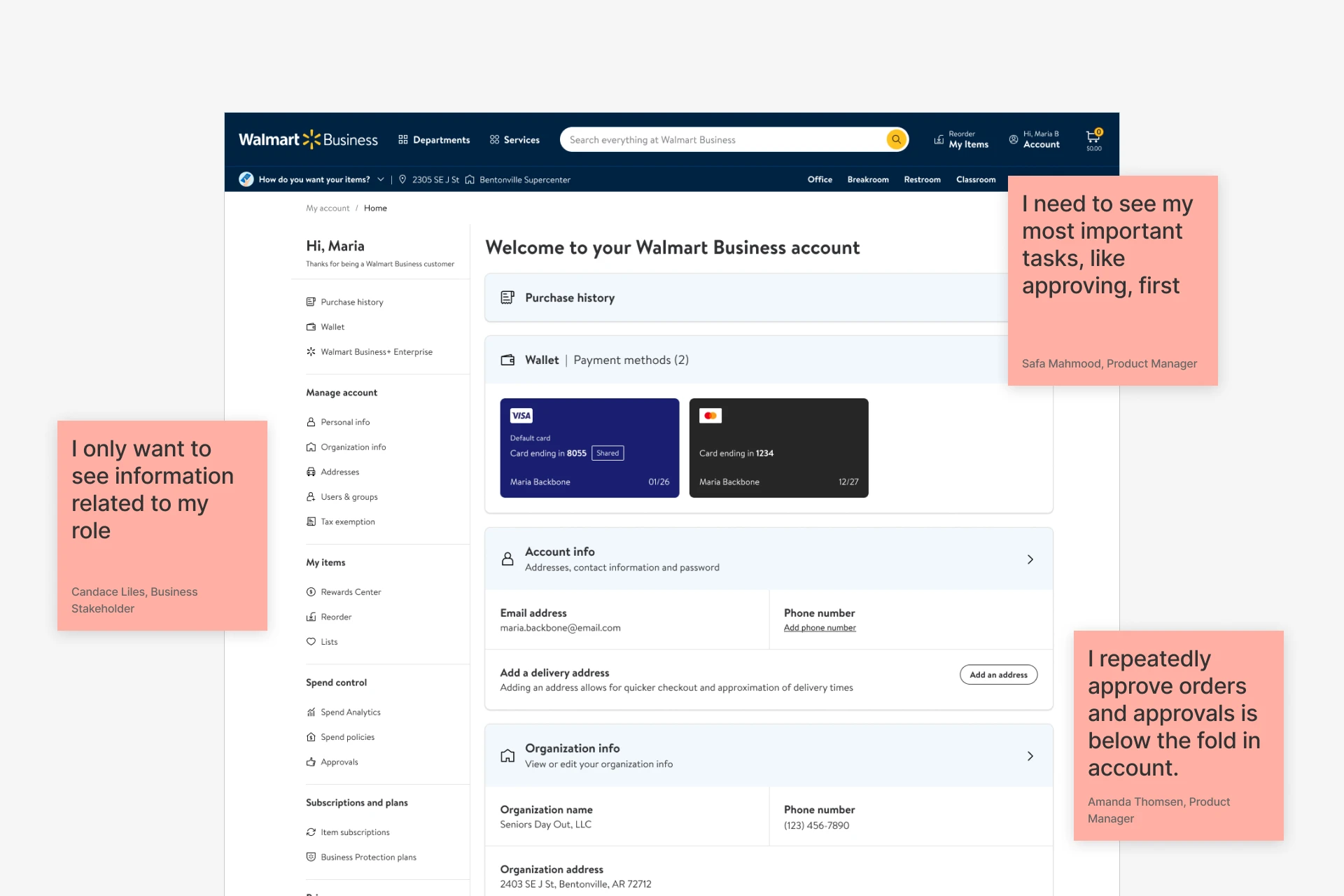Expand the Organization info chevron

click(x=1030, y=756)
